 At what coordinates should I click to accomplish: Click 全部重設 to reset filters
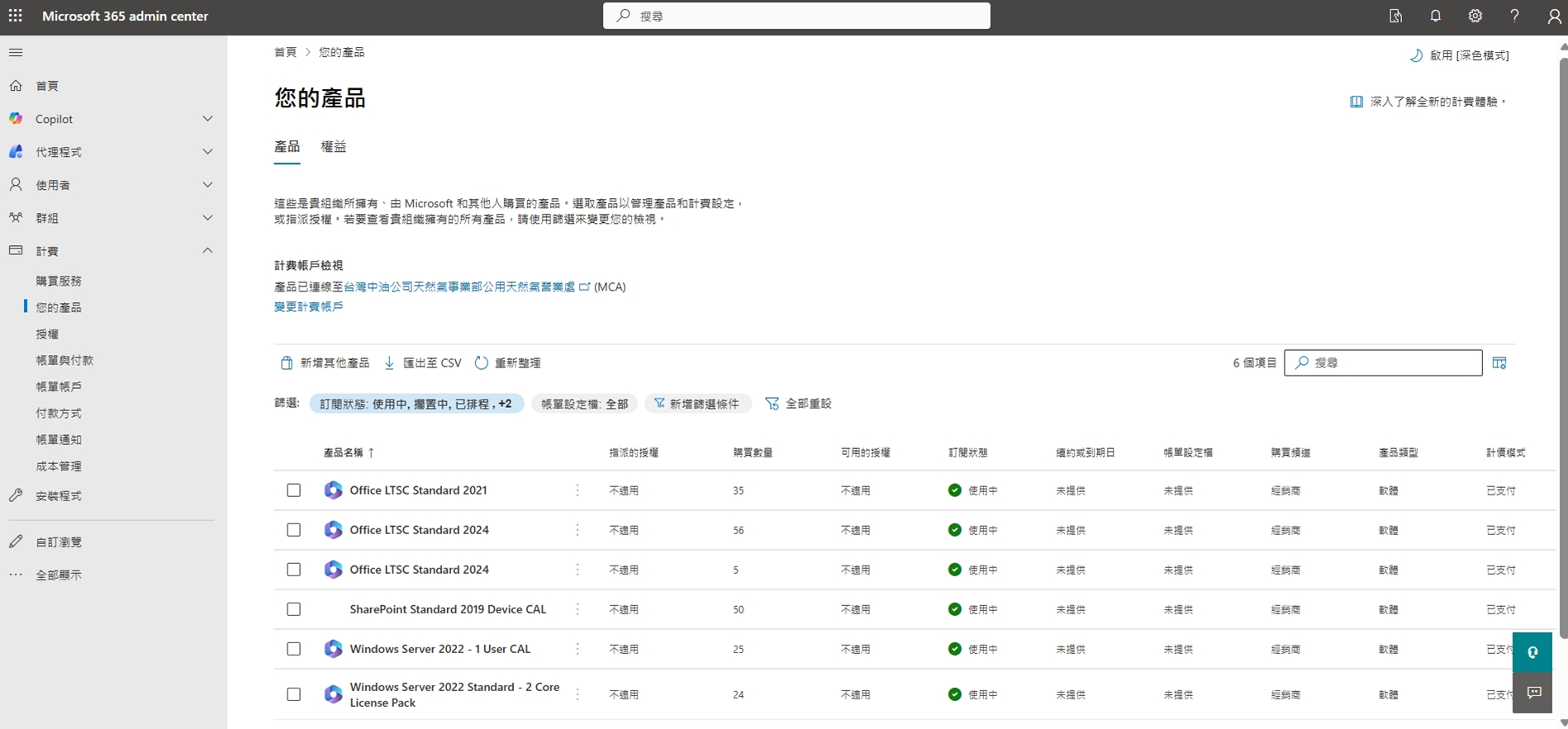[x=798, y=404]
